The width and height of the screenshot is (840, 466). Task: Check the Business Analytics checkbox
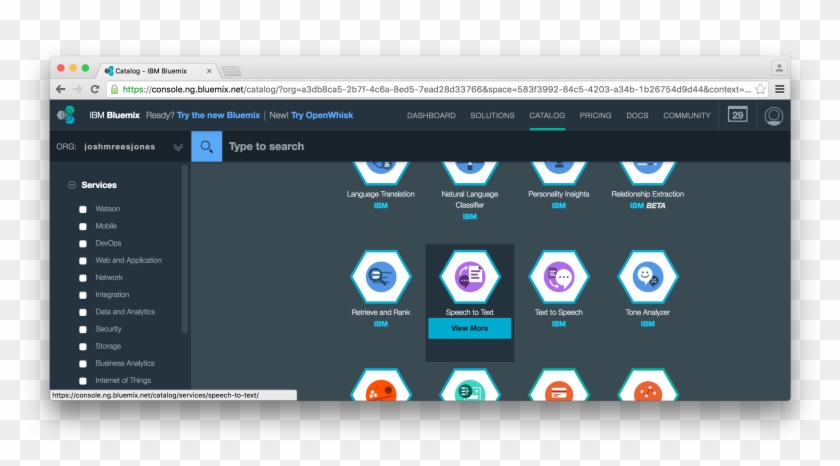click(x=83, y=364)
